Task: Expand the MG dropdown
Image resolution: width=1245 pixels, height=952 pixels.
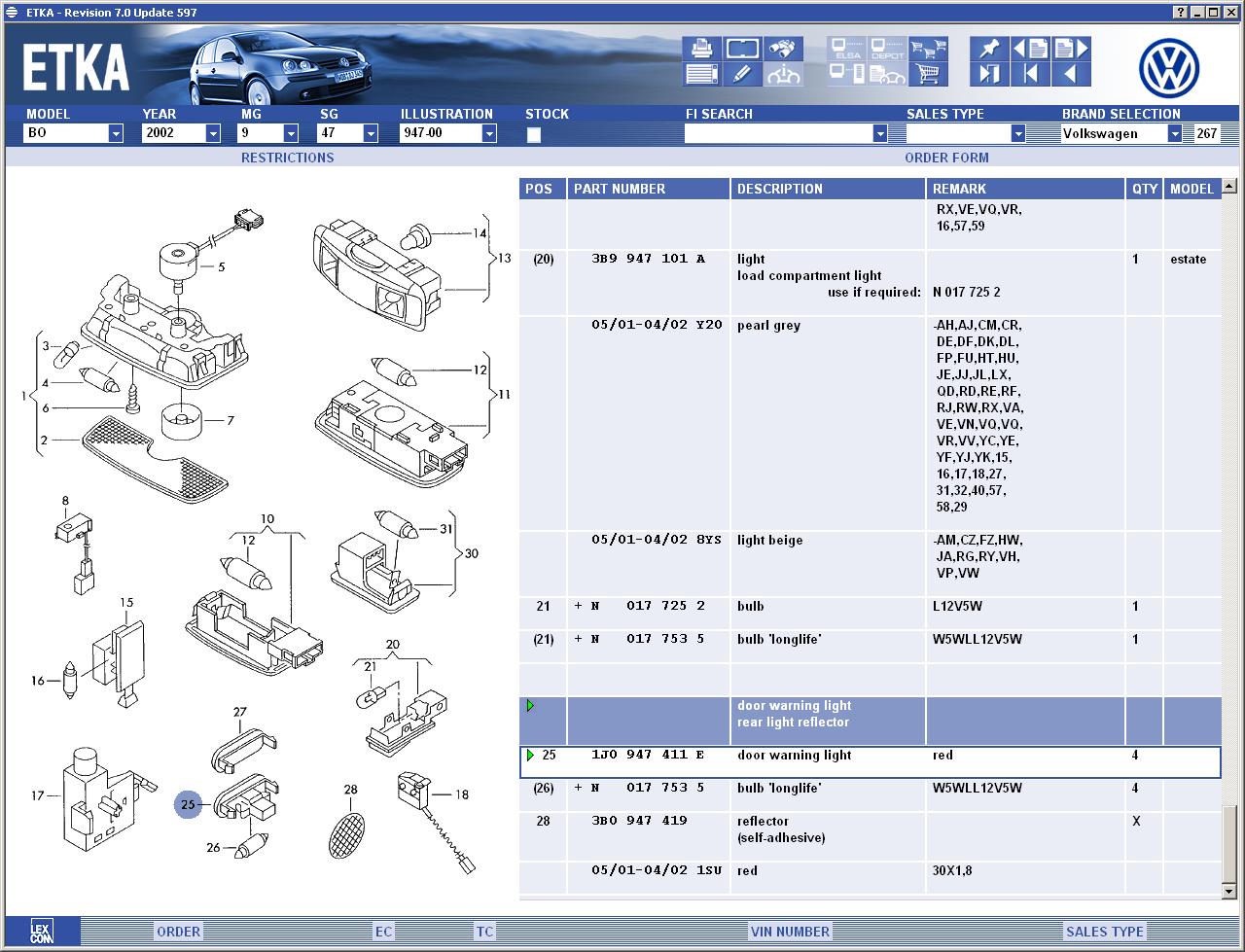Action: (x=291, y=134)
